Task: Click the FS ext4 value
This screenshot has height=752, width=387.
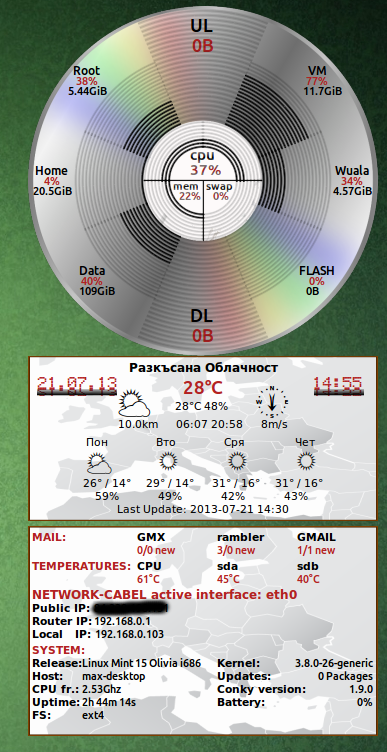Action: point(93,715)
